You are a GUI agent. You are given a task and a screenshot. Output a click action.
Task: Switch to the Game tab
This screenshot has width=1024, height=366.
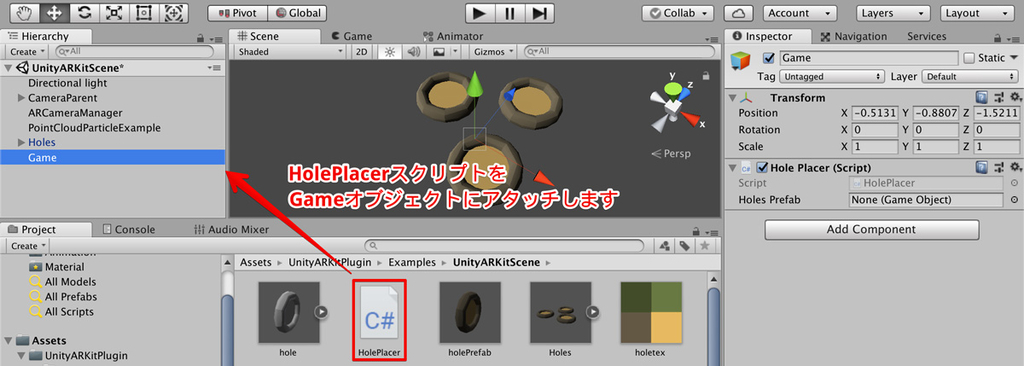[x=351, y=37]
